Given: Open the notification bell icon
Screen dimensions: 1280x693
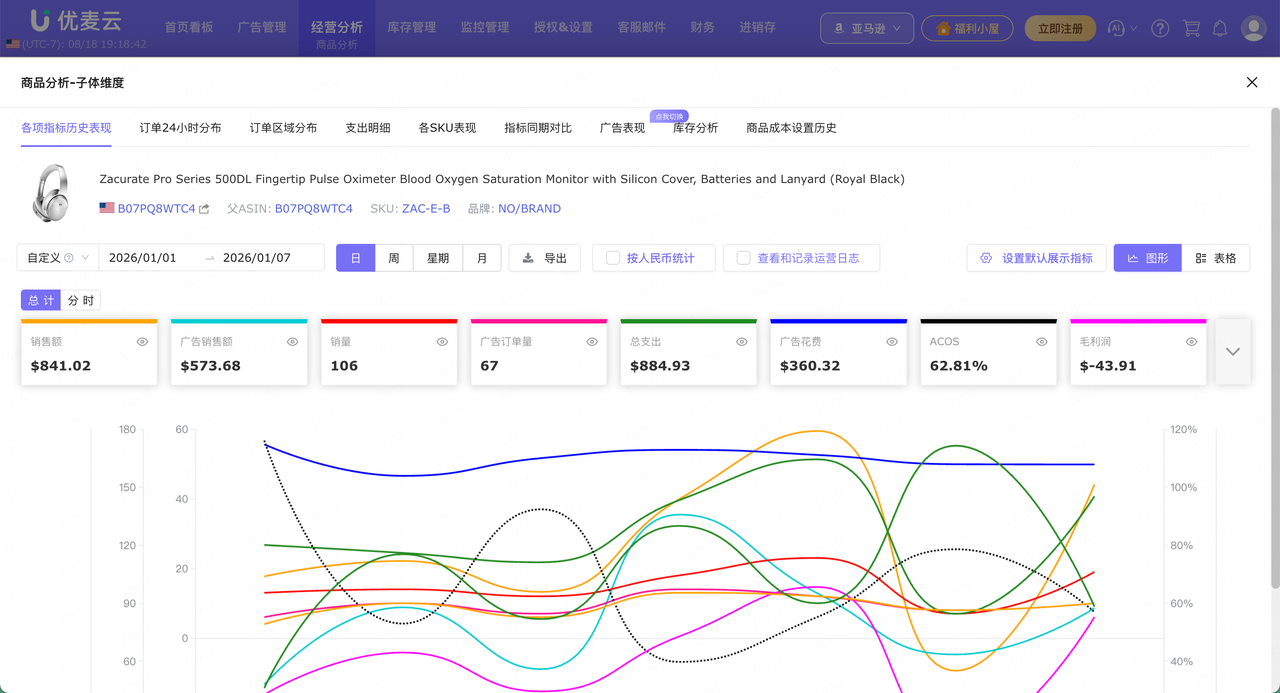Looking at the screenshot, I should [x=1220, y=29].
